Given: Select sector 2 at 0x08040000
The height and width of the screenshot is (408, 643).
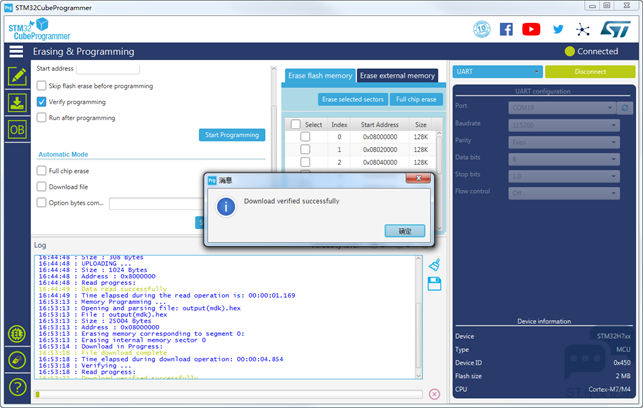Looking at the screenshot, I should tap(305, 162).
